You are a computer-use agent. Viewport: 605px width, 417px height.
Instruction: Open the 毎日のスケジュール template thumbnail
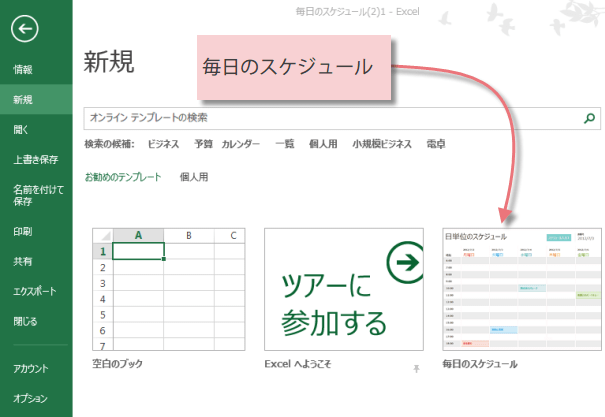[522, 289]
